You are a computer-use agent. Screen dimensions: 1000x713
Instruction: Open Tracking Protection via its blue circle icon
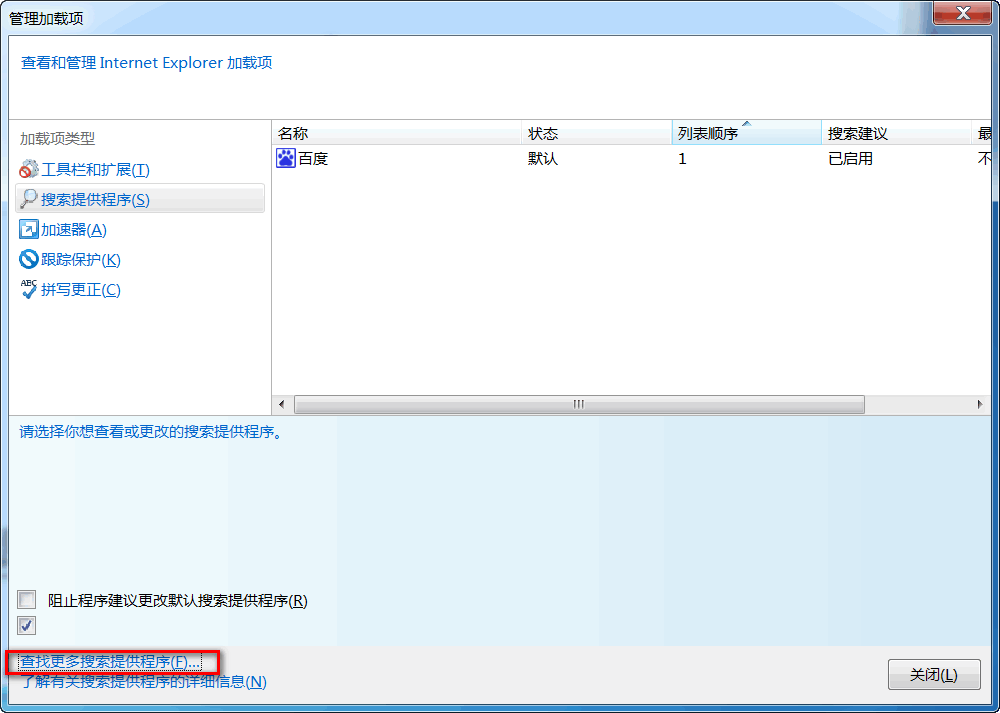(x=29, y=260)
